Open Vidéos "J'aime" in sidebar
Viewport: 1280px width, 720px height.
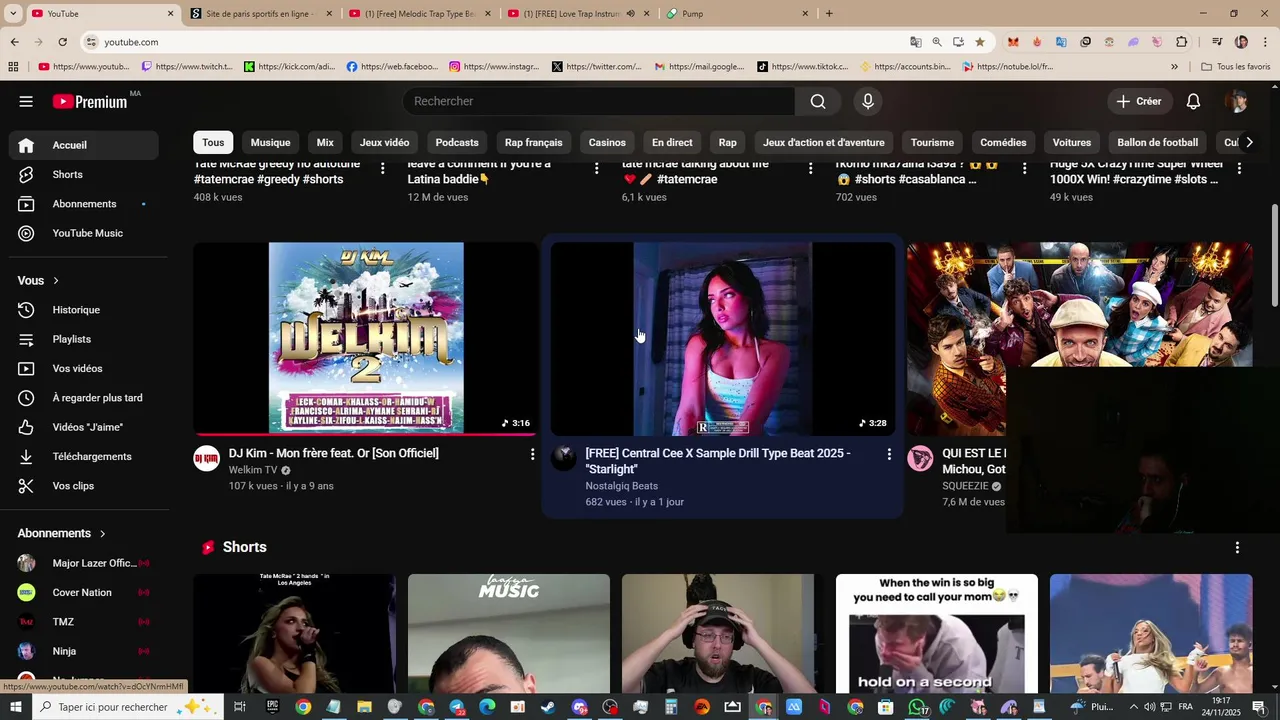(84, 427)
